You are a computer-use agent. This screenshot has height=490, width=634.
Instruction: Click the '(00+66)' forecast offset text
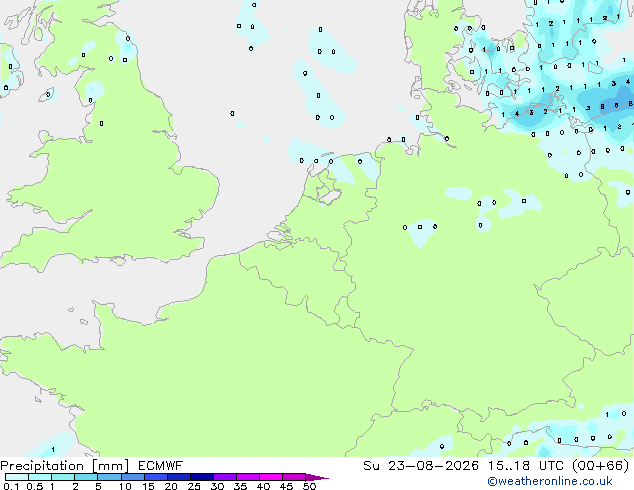(600, 466)
